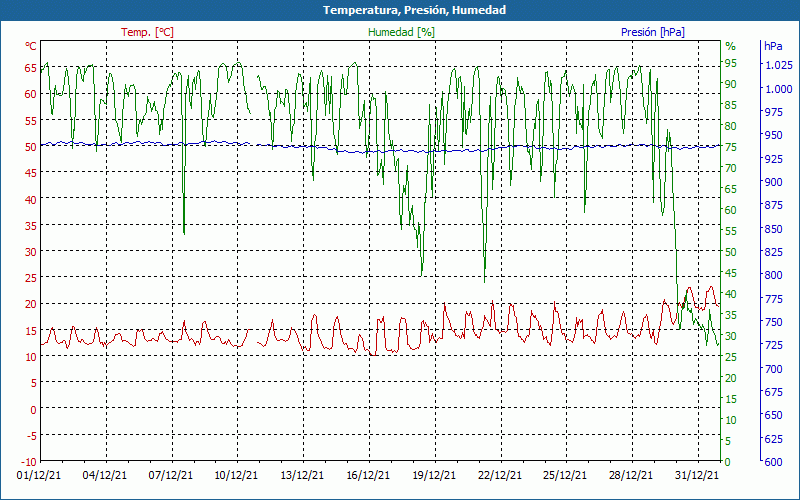Click the blue hPa axis unit label
The height and width of the screenshot is (500, 800).
tap(773, 46)
